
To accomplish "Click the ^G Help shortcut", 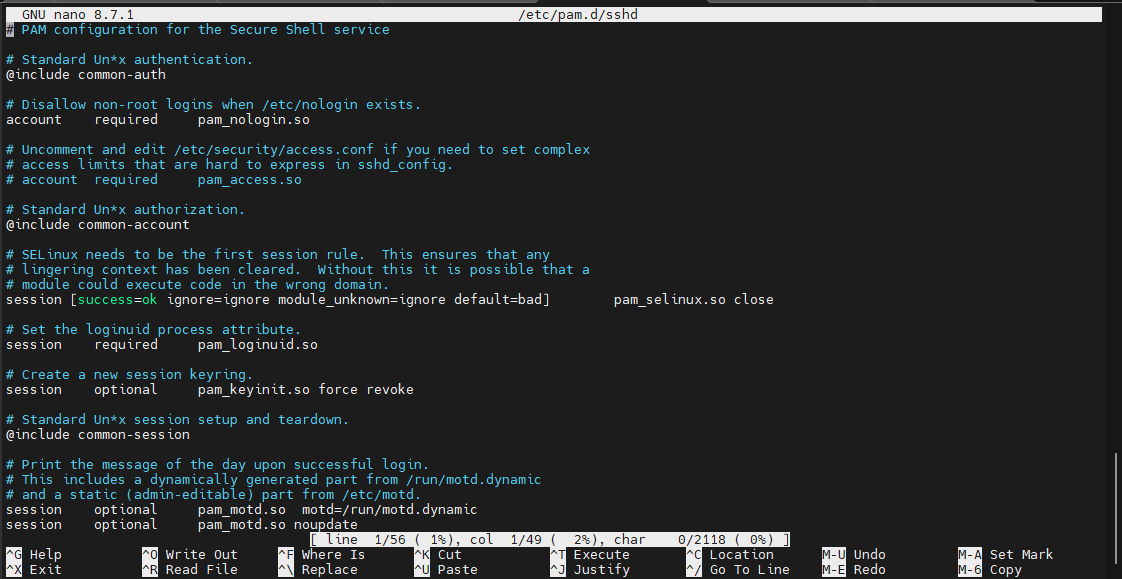I will (34, 555).
